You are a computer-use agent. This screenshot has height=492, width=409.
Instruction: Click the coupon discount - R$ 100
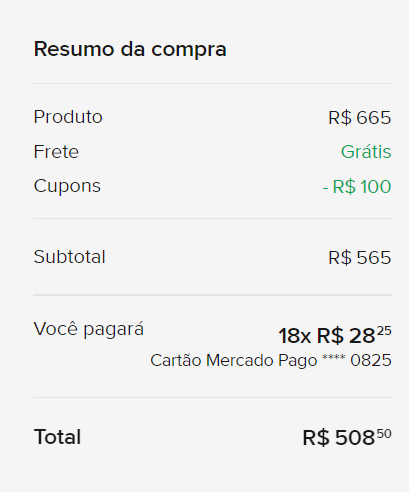pyautogui.click(x=357, y=187)
